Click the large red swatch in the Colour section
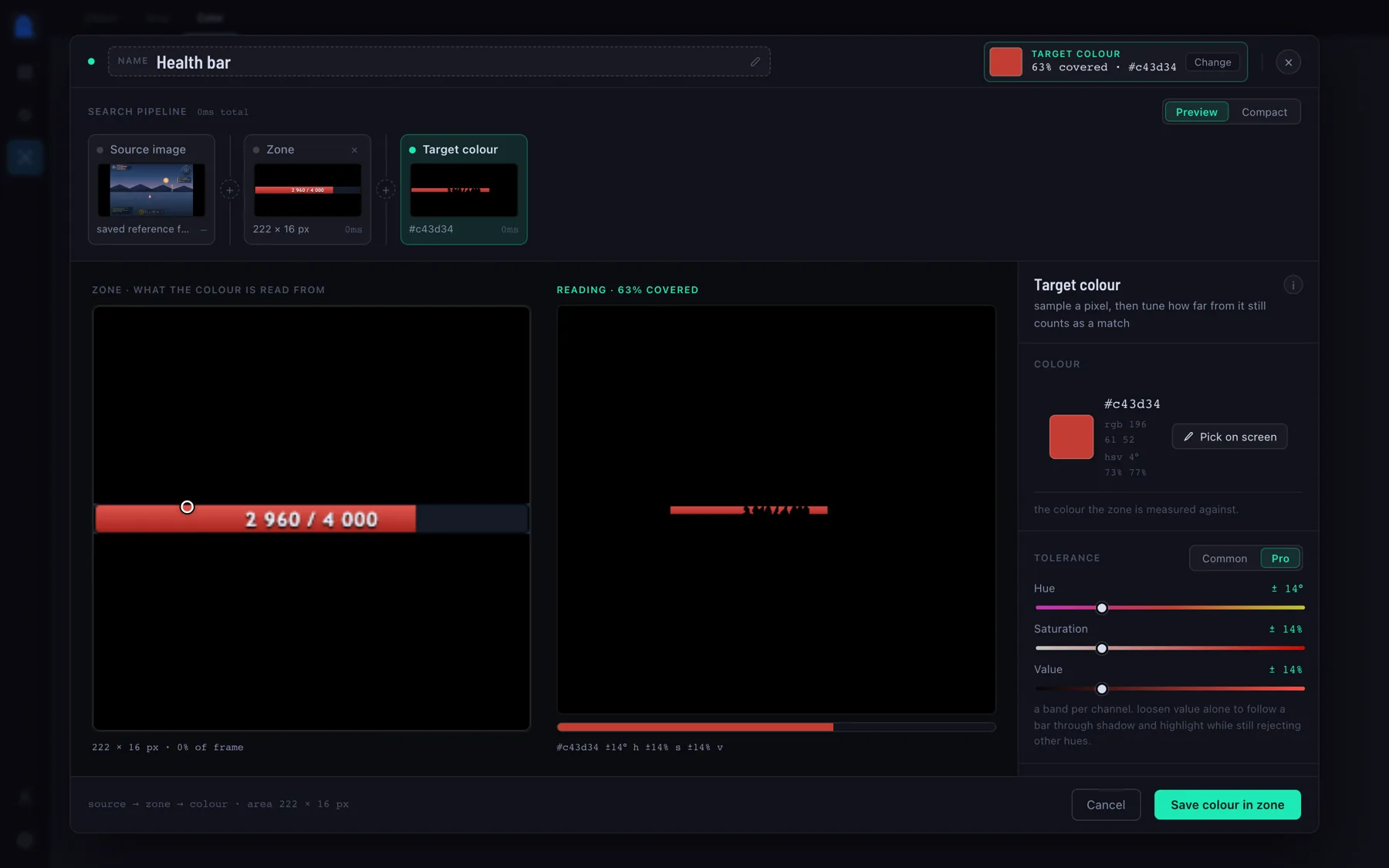Viewport: 1389px width, 868px height. (x=1071, y=437)
